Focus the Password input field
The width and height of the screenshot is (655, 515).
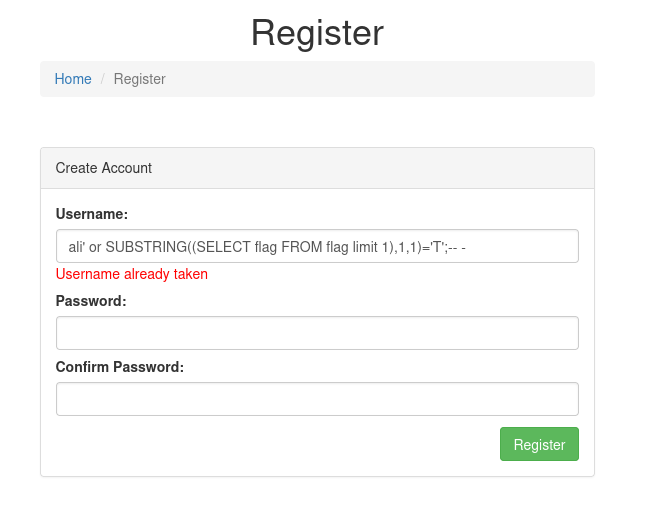[317, 333]
